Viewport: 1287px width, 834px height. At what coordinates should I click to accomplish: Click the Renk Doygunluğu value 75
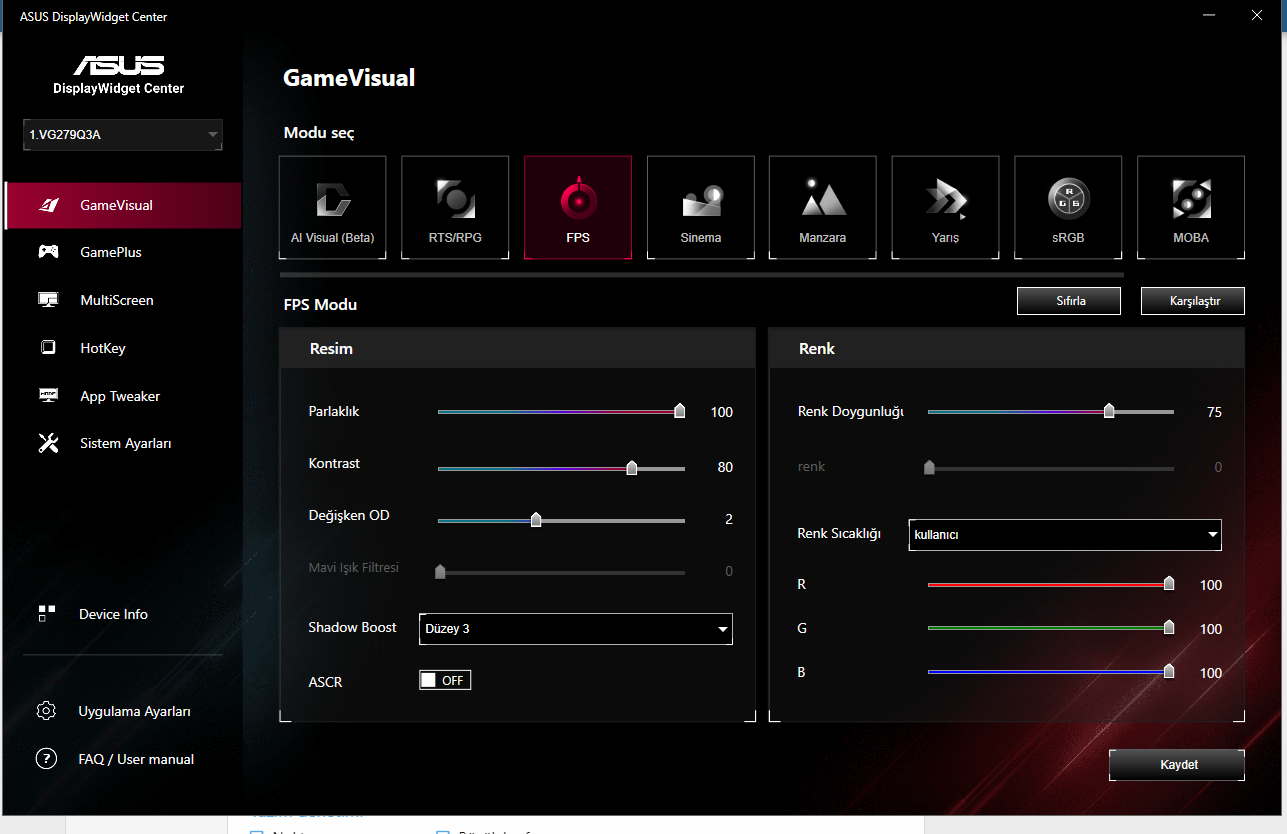(x=1214, y=412)
